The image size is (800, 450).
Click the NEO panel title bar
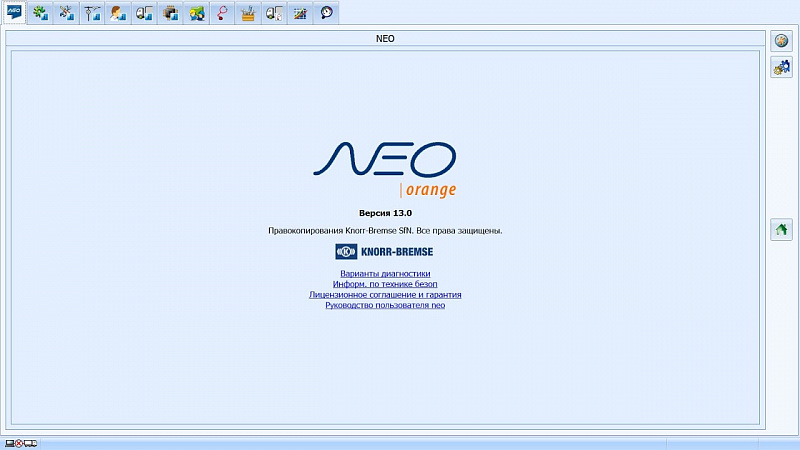pyautogui.click(x=385, y=38)
